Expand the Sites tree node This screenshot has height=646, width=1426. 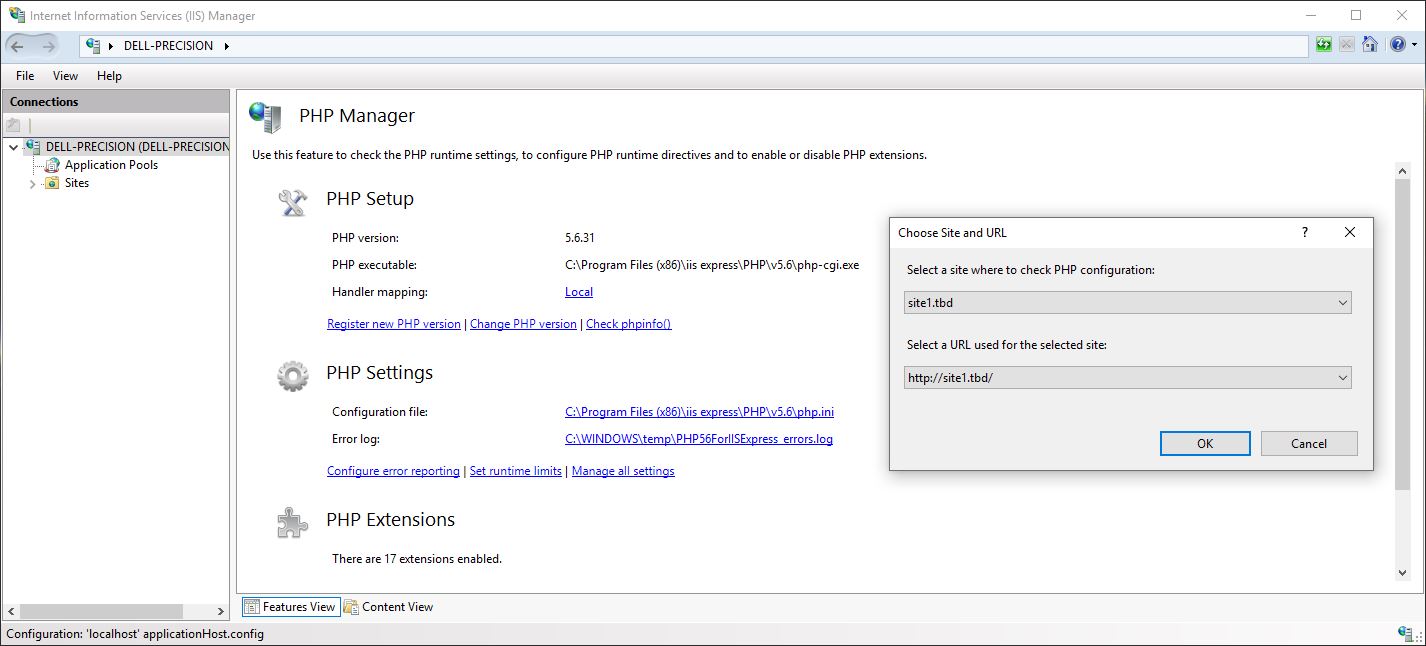[32, 184]
